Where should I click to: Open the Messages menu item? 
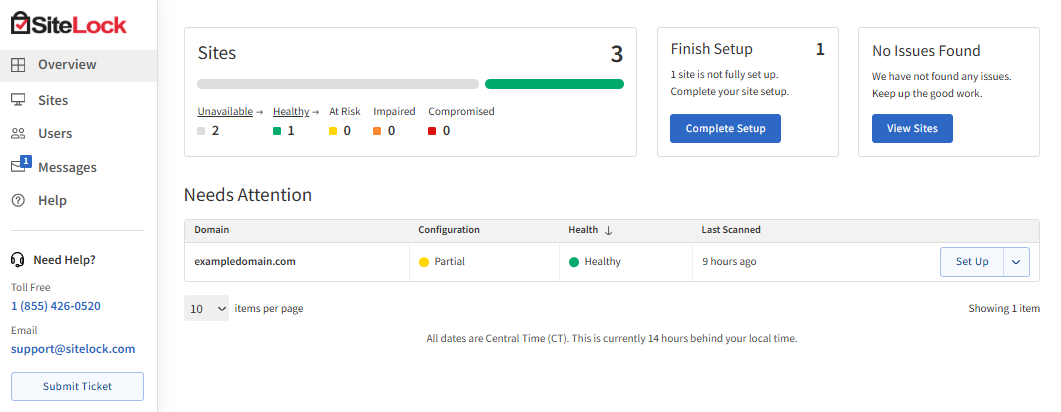pos(67,168)
